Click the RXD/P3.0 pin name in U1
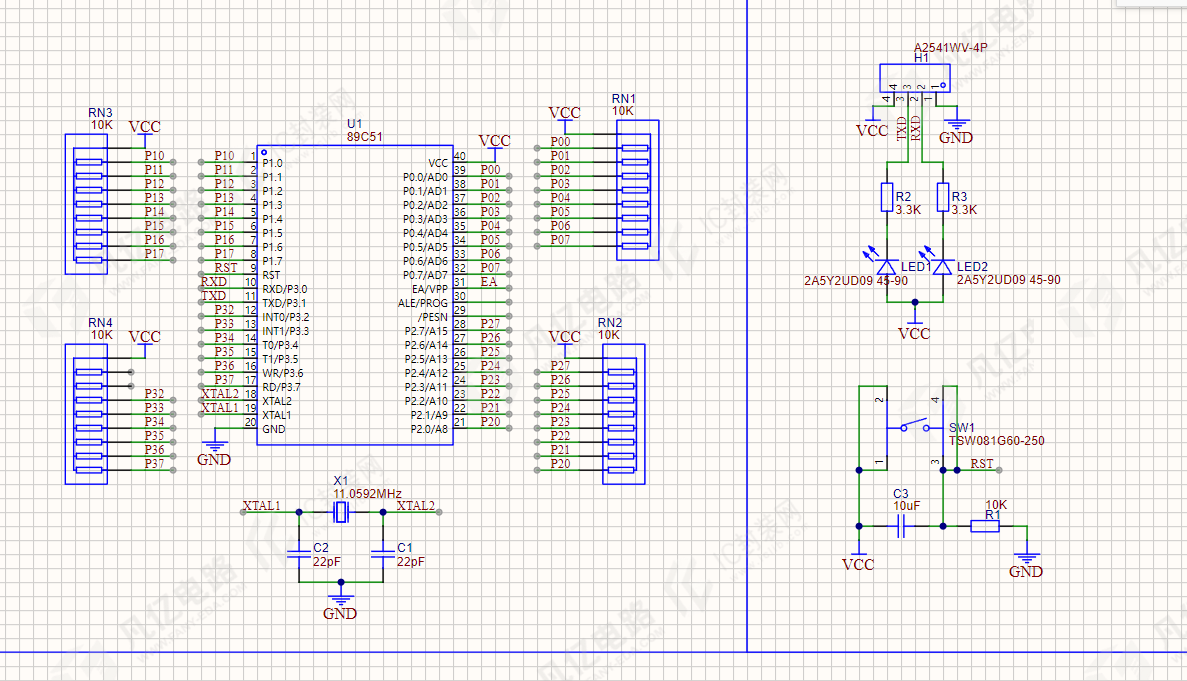Viewport: 1187px width, 681px height. pyautogui.click(x=285, y=289)
